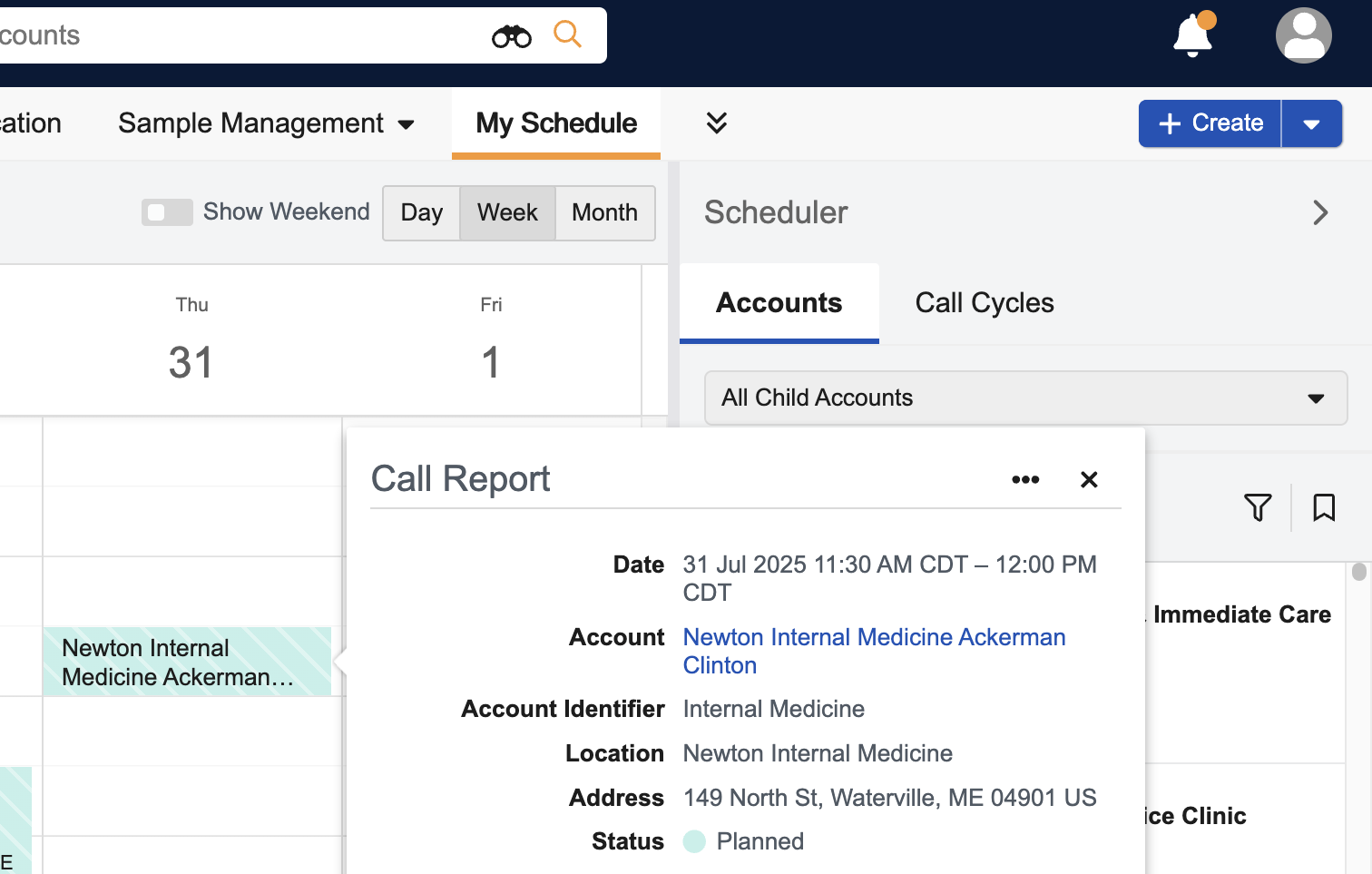Switch calendar to Month view
Screen dimensions: 1372x874
[x=604, y=213]
